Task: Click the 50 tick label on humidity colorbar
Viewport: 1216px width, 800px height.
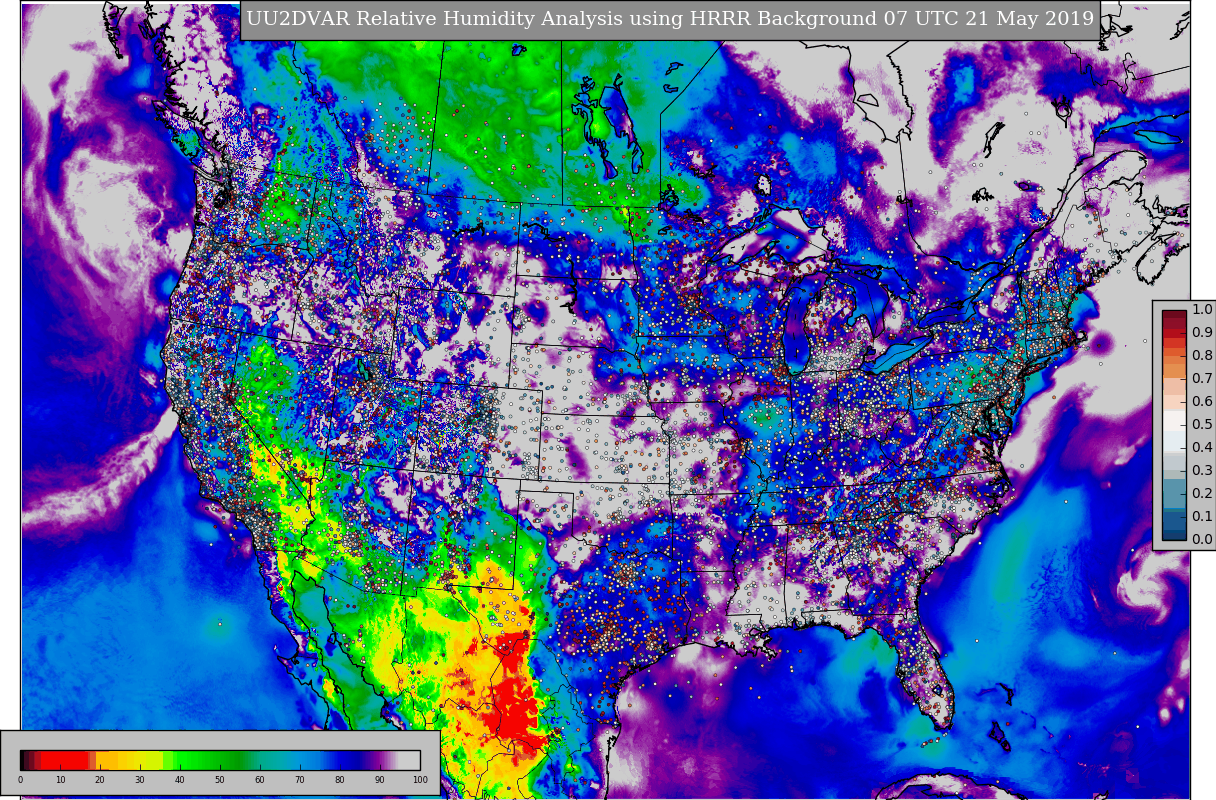Action: click(x=220, y=780)
